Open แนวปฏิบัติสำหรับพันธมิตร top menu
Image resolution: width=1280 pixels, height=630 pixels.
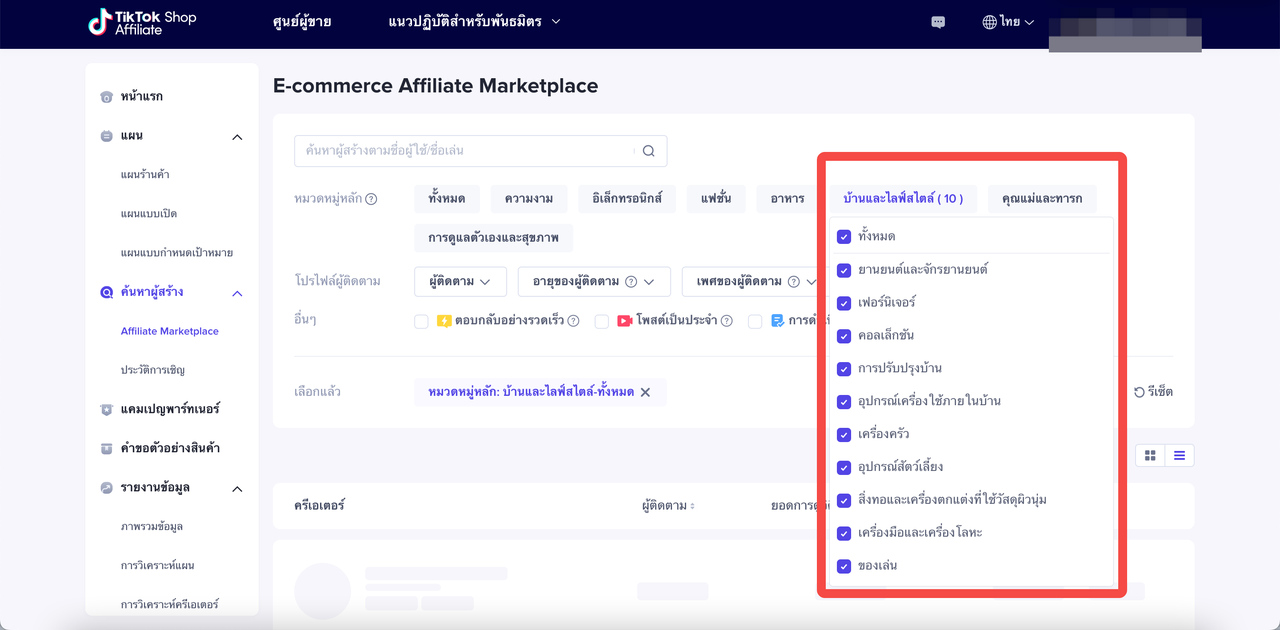tap(474, 22)
